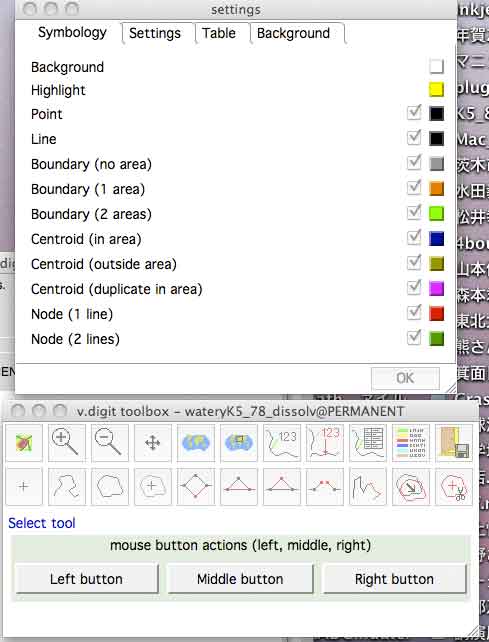The height and width of the screenshot is (642, 489).
Task: Open the save and exit floppy door icon
Action: click(x=454, y=443)
